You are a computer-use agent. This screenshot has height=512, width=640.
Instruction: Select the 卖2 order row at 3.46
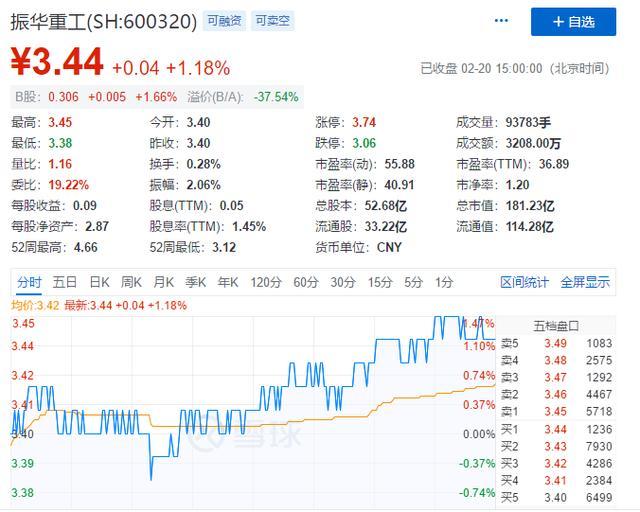556,395
